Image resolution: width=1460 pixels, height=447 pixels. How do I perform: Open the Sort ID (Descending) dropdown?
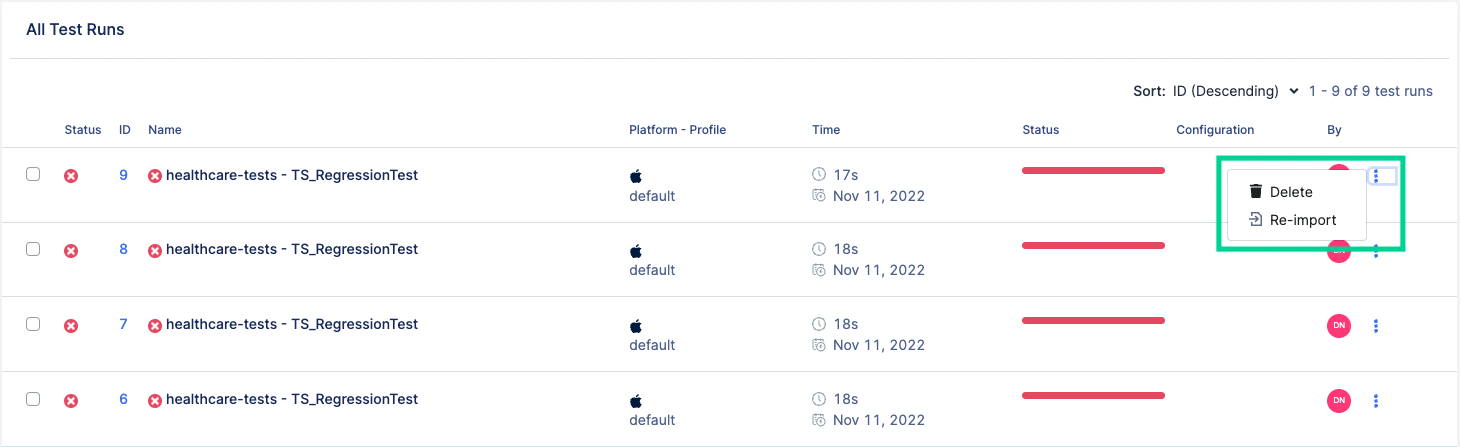(x=1236, y=91)
